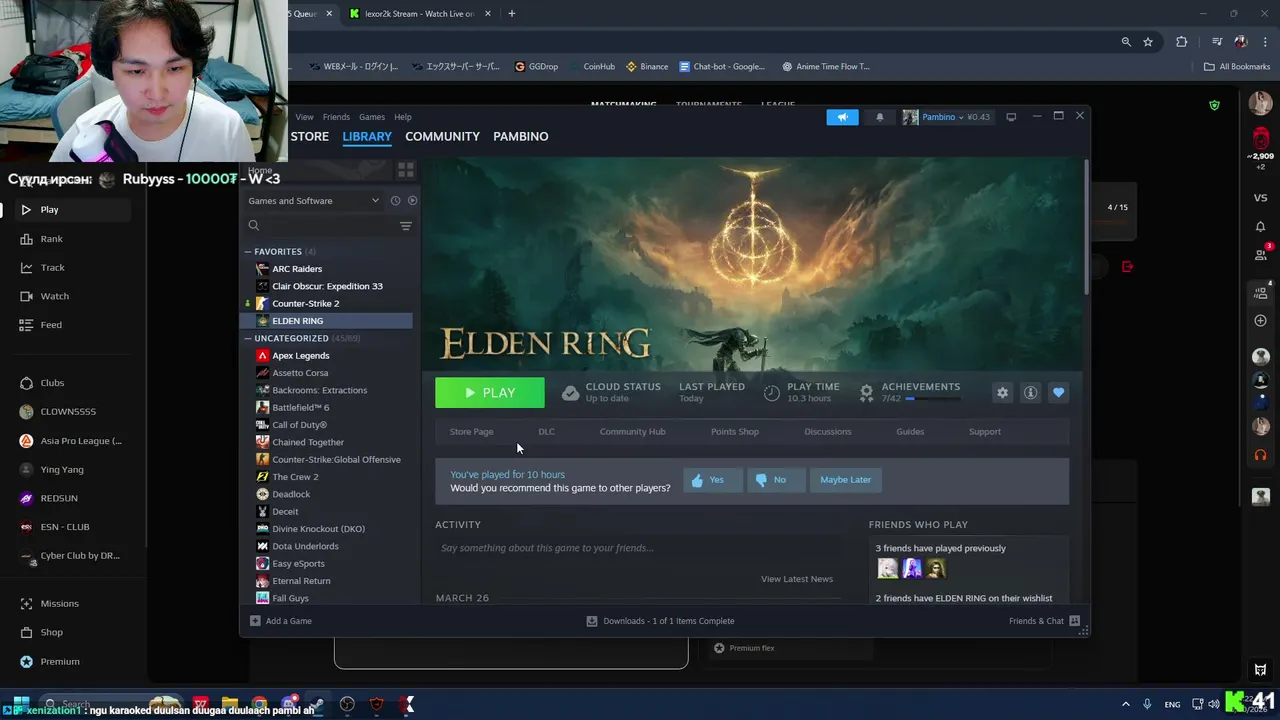
Task: Bookmark page with Chrome star icon
Action: [1148, 42]
